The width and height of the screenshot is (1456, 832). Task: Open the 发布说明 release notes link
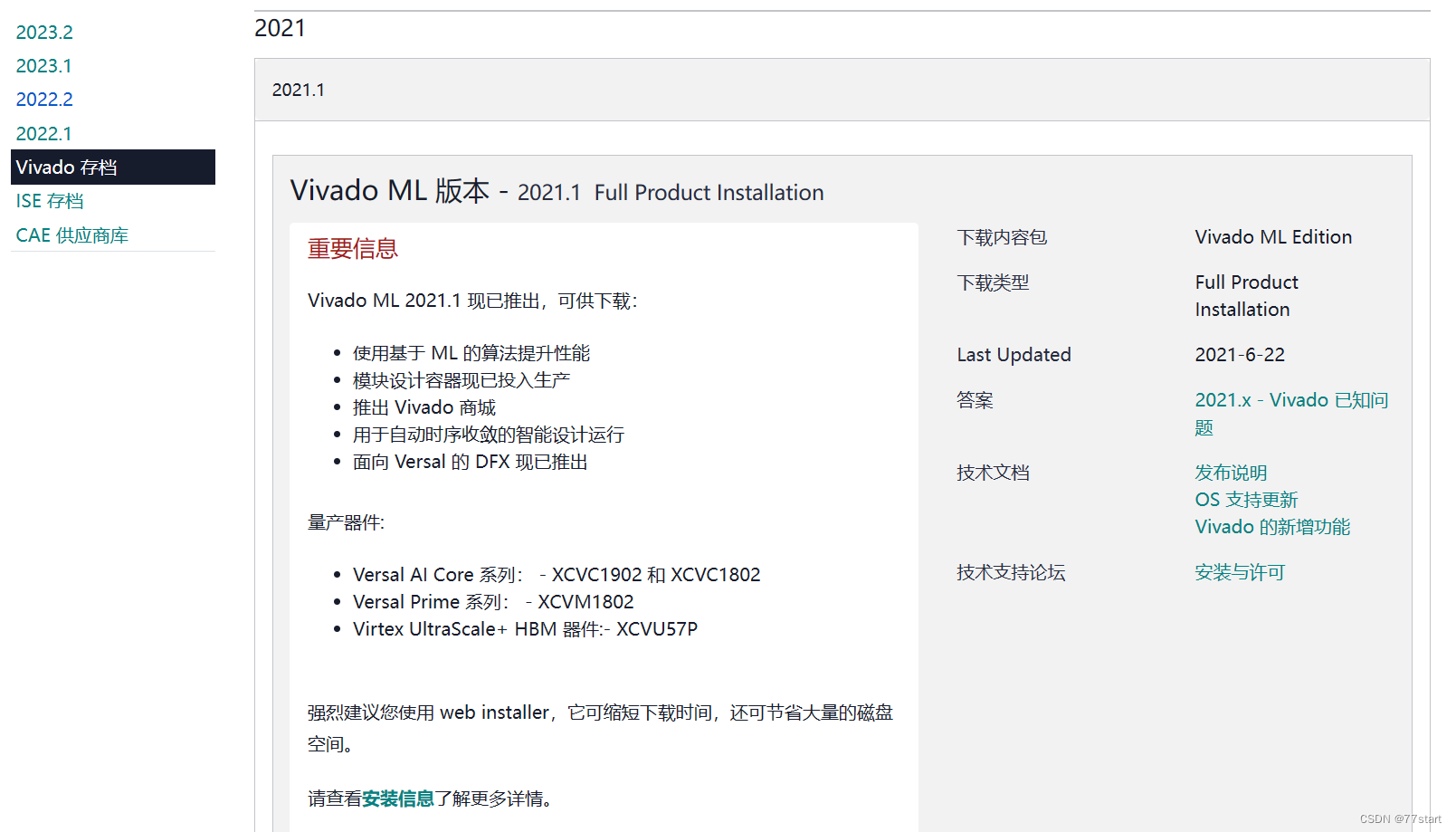pyautogui.click(x=1231, y=472)
